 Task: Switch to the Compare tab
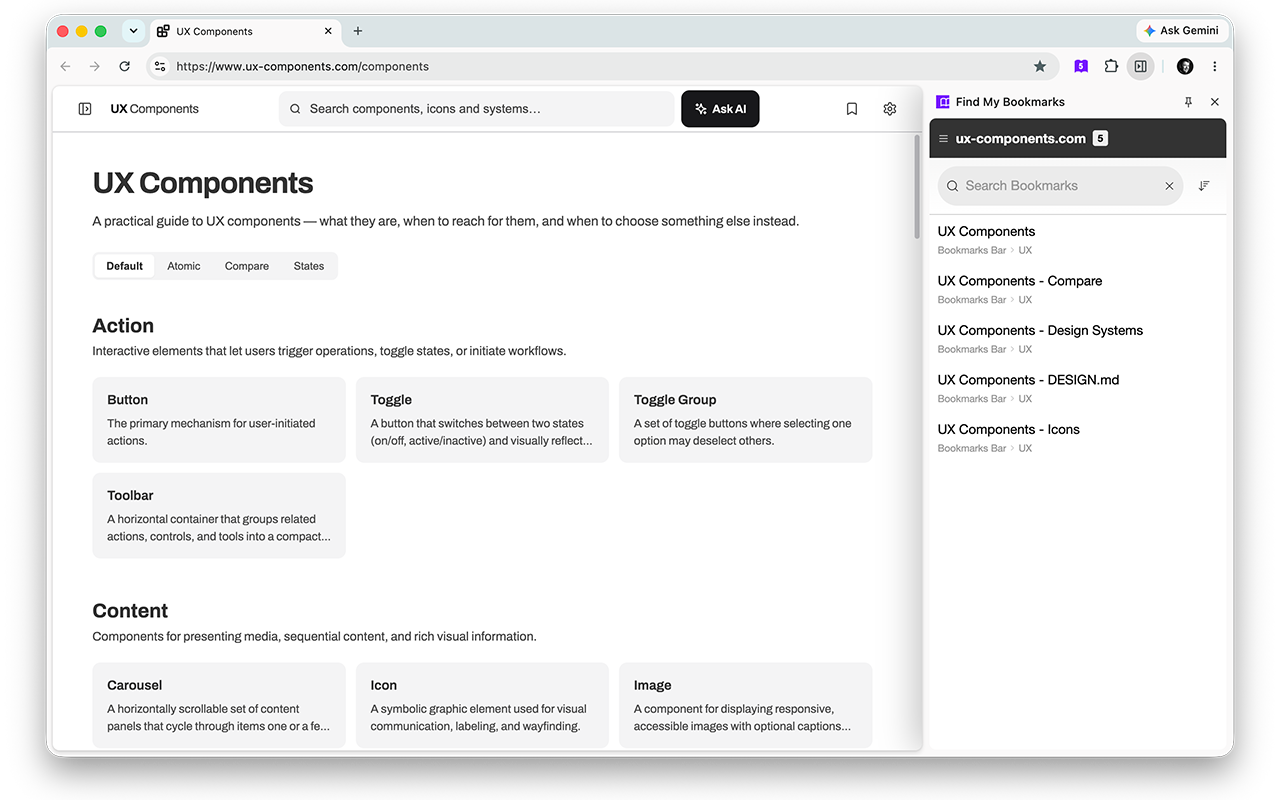[x=247, y=266]
